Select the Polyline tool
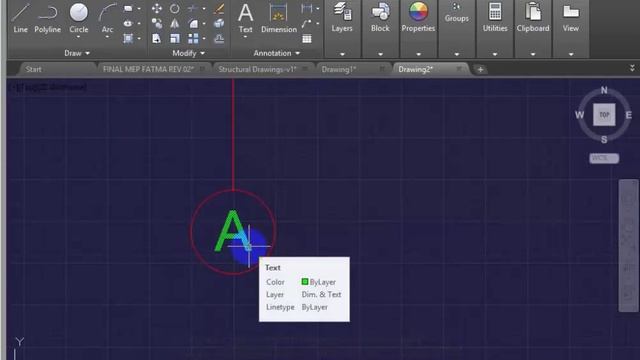The height and width of the screenshot is (360, 640). [47, 18]
